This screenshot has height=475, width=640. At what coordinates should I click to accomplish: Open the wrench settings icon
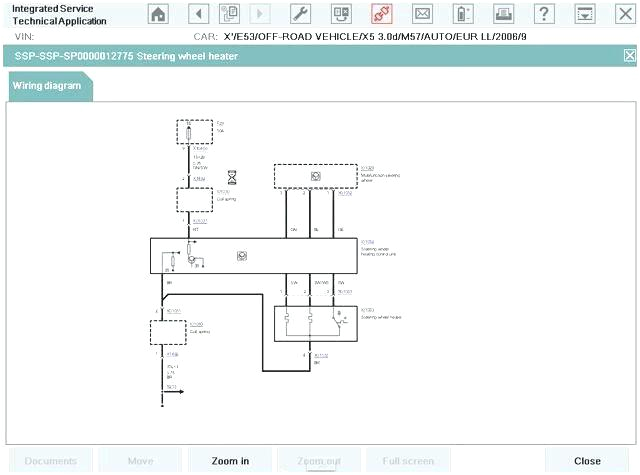coord(300,14)
